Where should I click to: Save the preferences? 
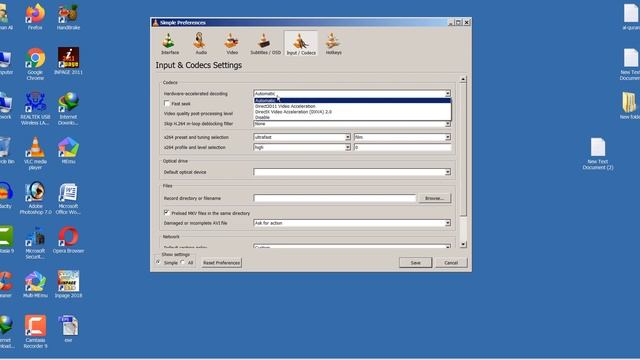(x=416, y=263)
